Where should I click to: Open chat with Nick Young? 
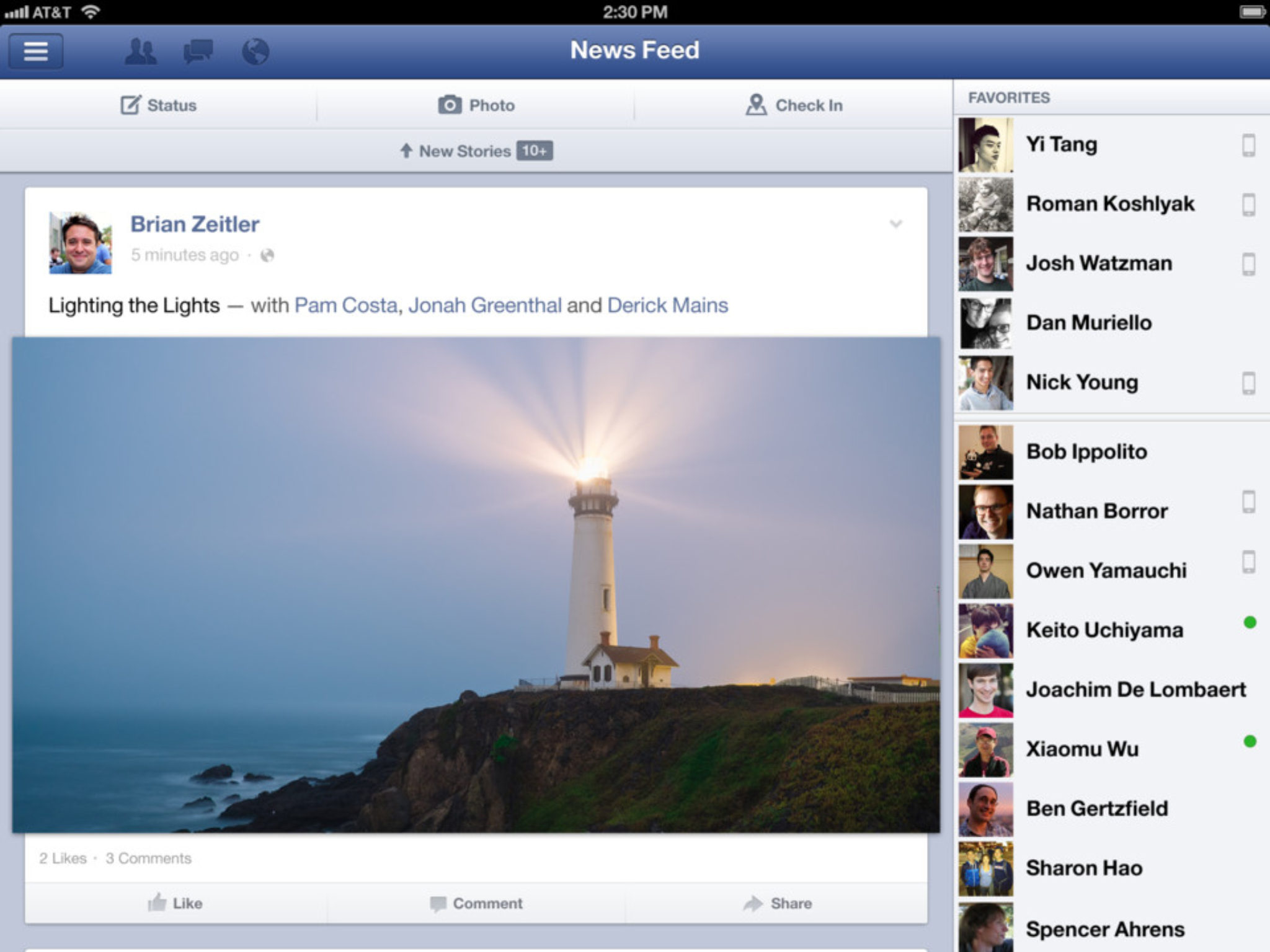1111,383
